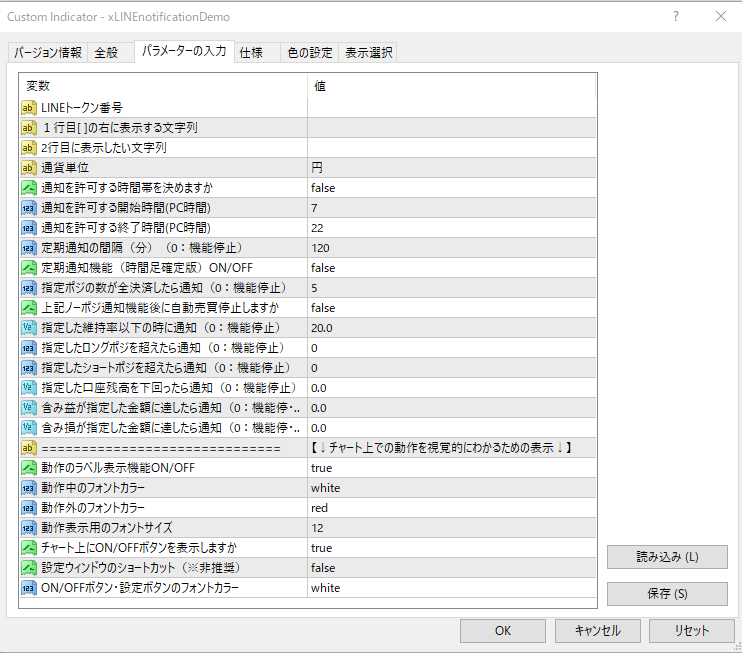Click the bool icon beside 動作のラベル表示機能ON/OFF

(28, 468)
